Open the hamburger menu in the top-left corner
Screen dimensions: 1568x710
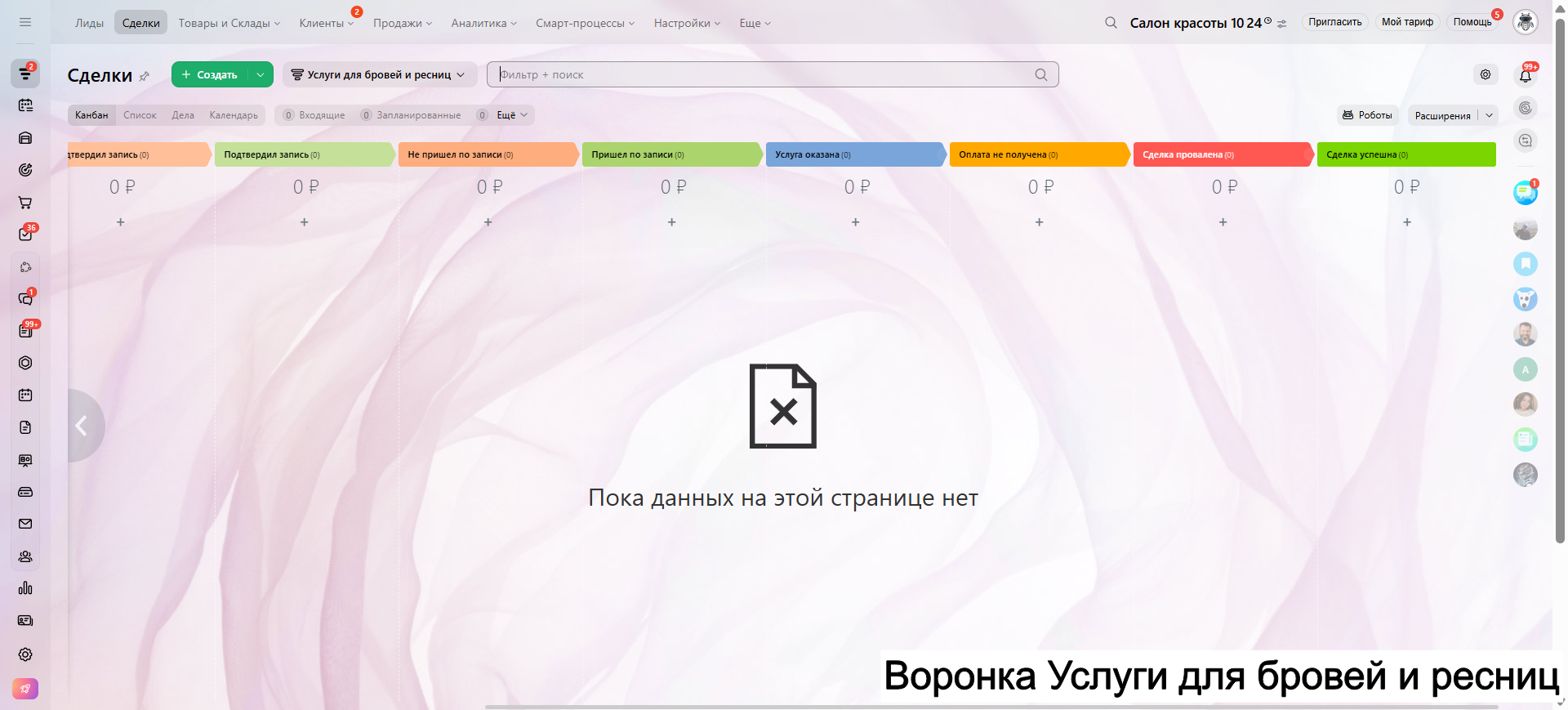pyautogui.click(x=25, y=22)
